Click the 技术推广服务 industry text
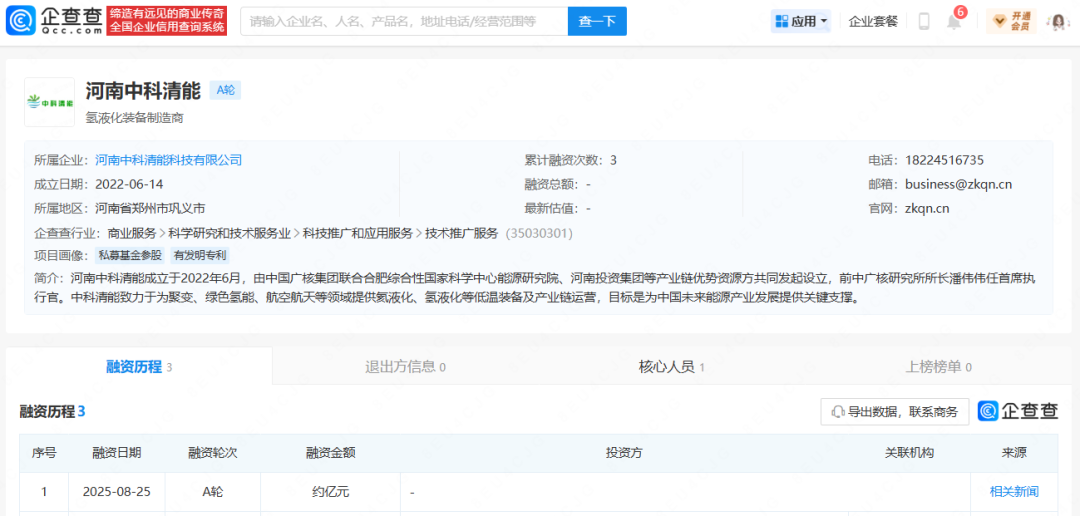1080x516 pixels. tap(461, 233)
